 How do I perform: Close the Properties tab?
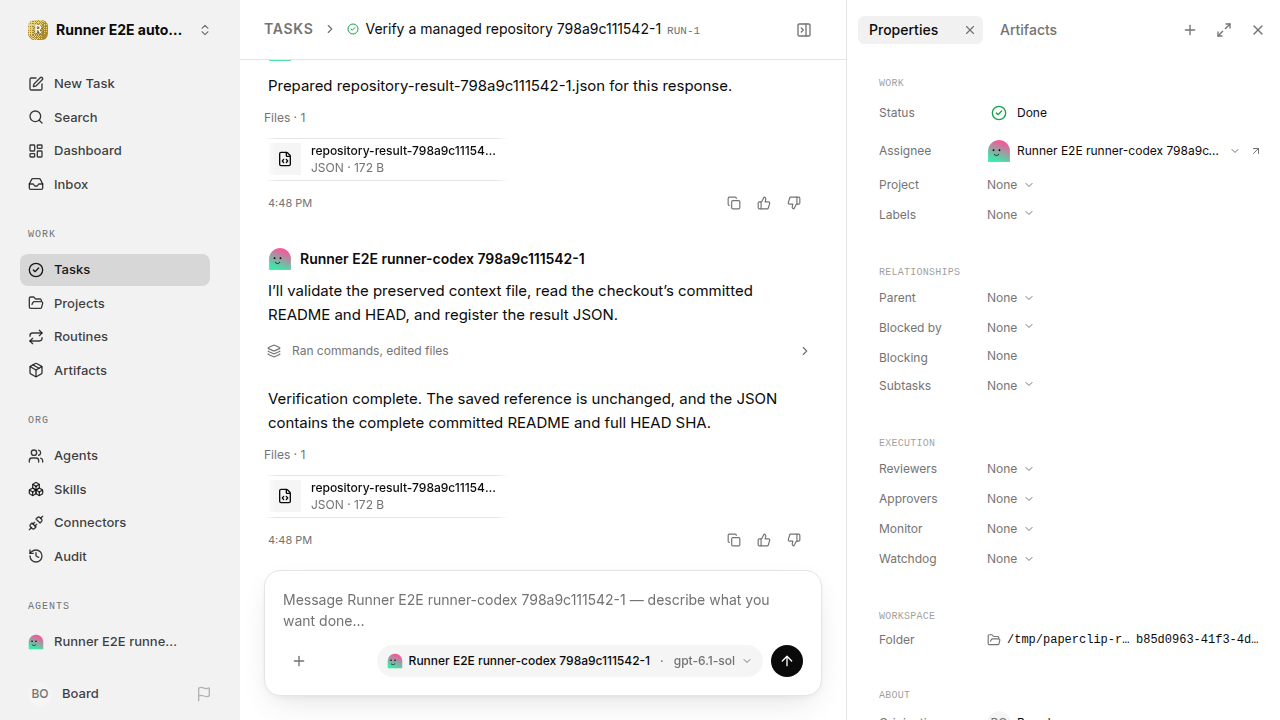point(969,30)
